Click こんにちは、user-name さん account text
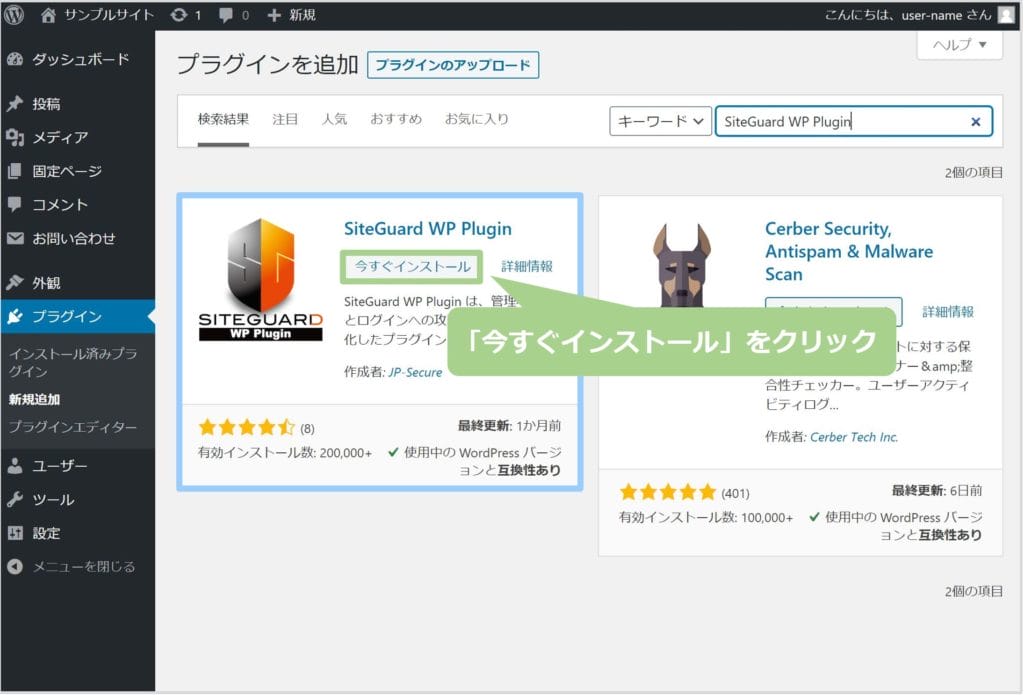The image size is (1024, 695). pyautogui.click(x=908, y=15)
